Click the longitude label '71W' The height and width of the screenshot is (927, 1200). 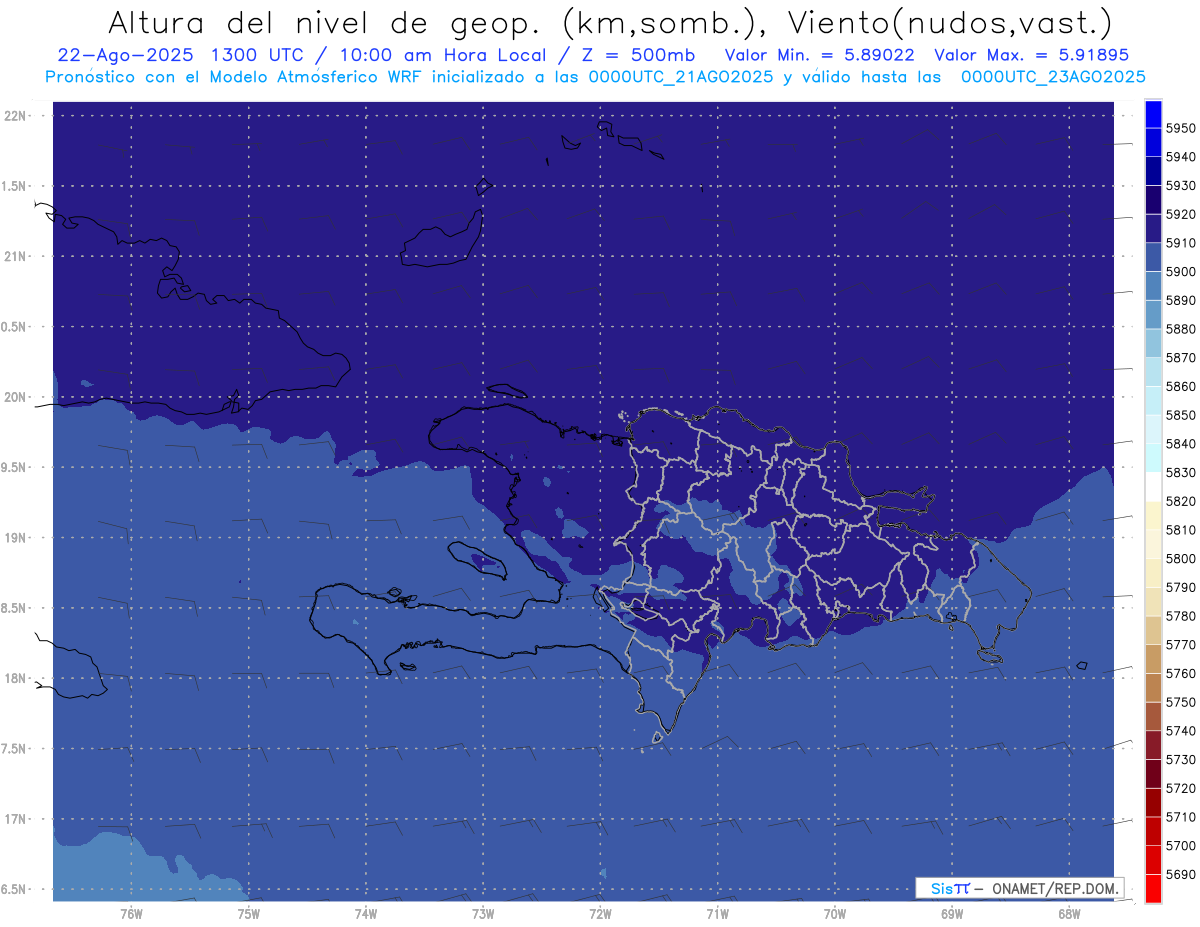(717, 914)
